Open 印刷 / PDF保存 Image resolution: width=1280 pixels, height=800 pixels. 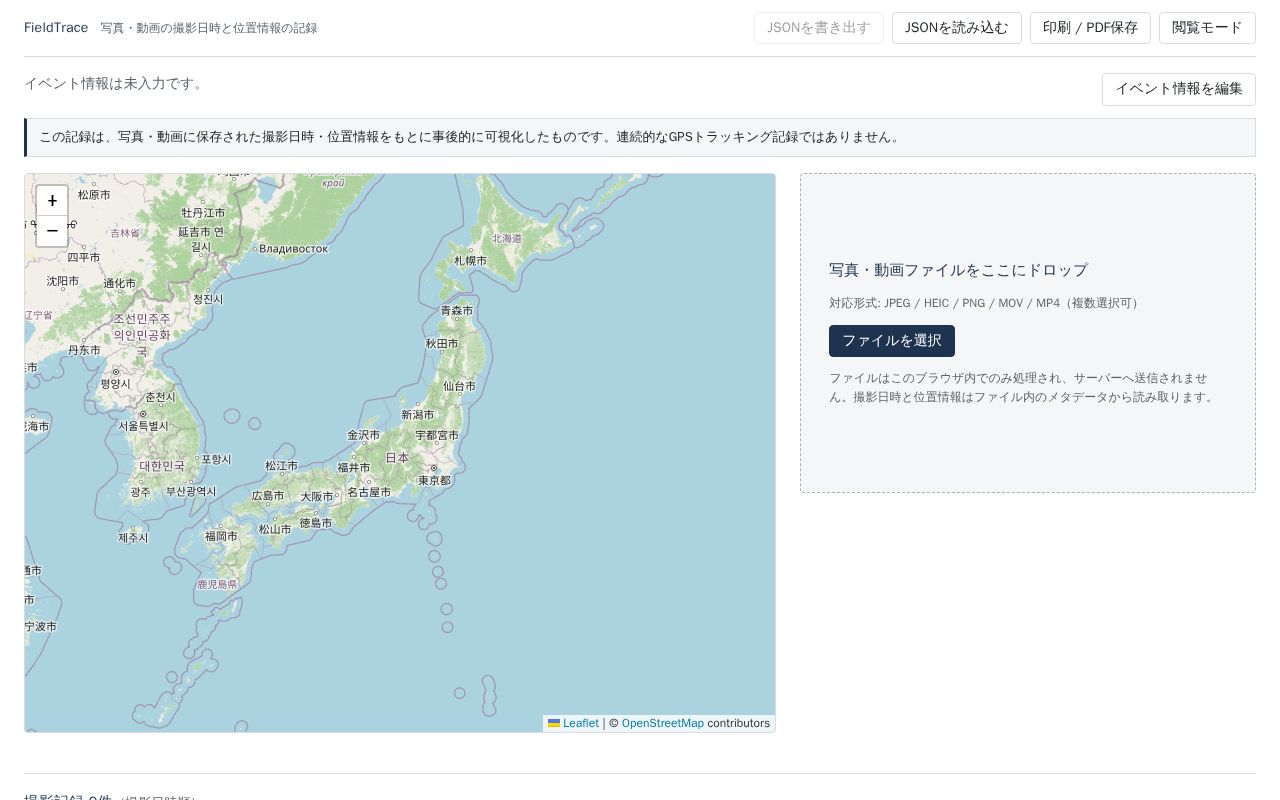[1090, 28]
